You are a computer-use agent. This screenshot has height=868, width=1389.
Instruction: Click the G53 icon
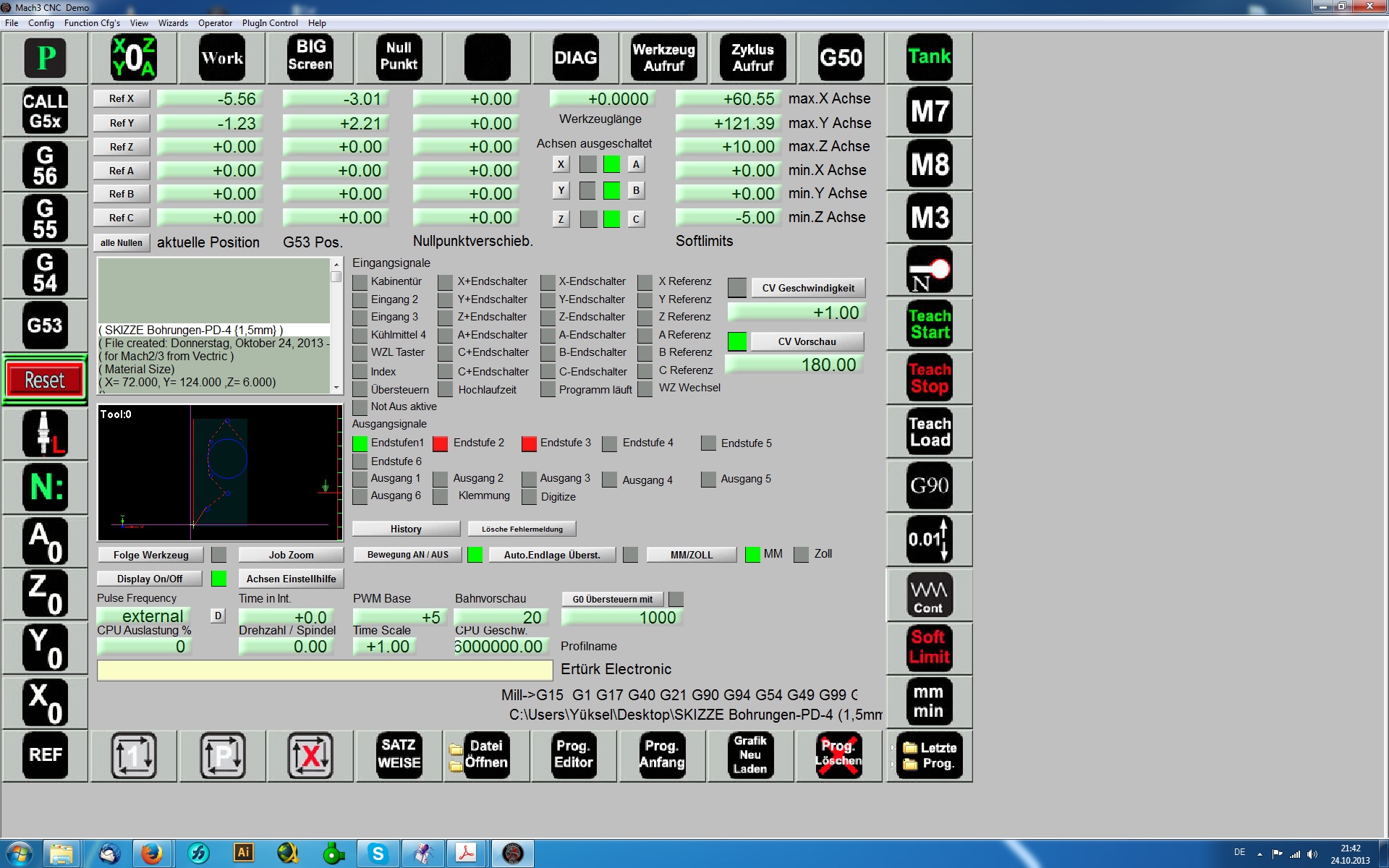[45, 325]
